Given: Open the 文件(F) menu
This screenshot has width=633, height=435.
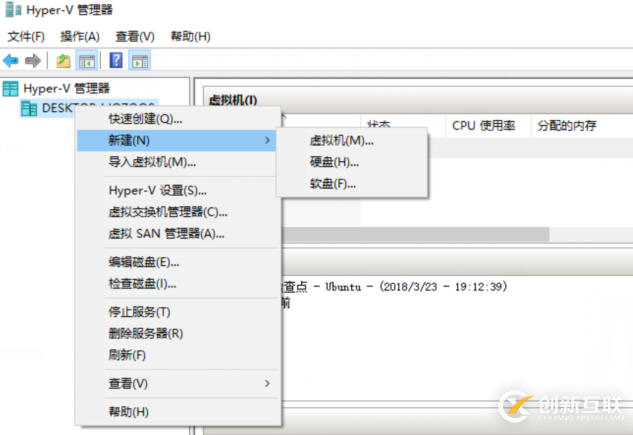Looking at the screenshot, I should click(x=26, y=37).
